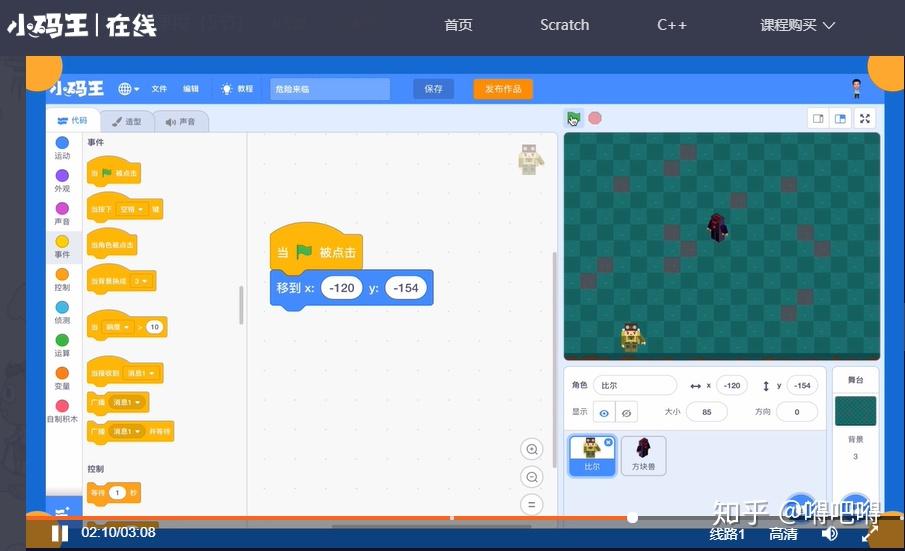
Task: Click the video progress slider handle
Action: coord(633,518)
